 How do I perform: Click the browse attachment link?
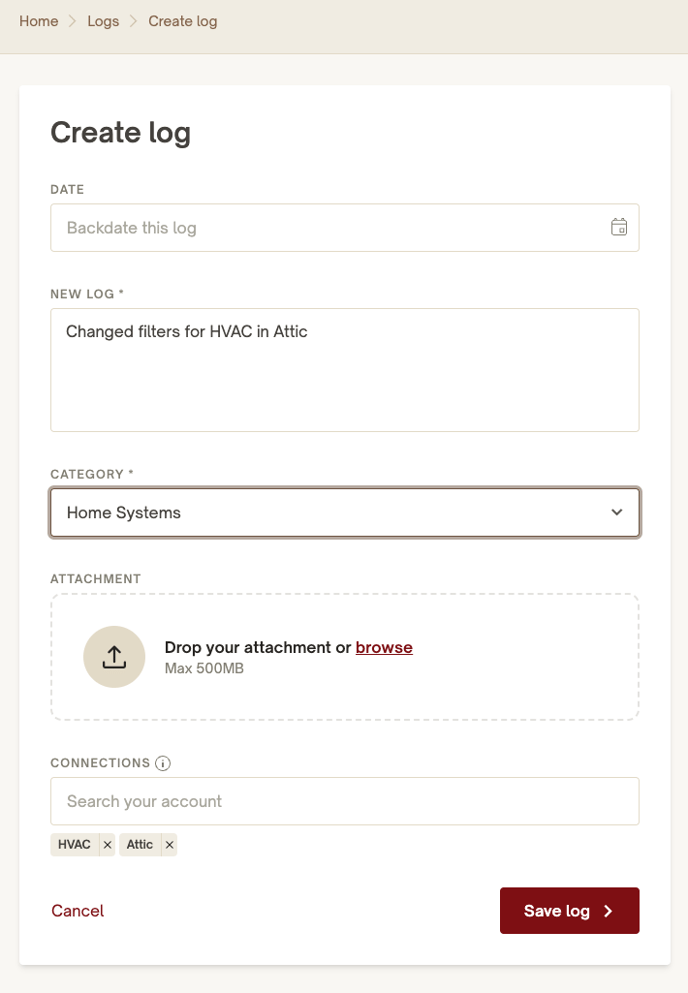coord(384,647)
